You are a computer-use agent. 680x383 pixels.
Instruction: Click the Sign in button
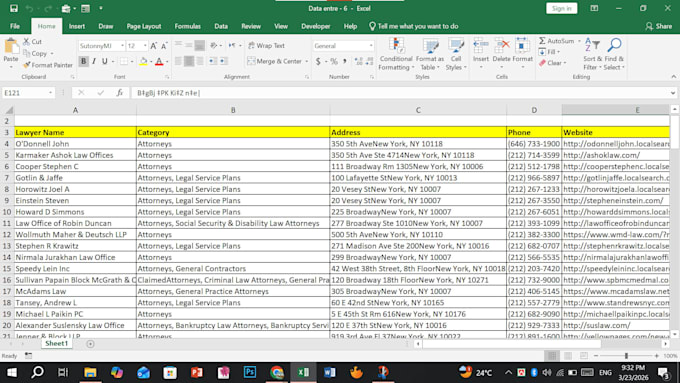562,8
